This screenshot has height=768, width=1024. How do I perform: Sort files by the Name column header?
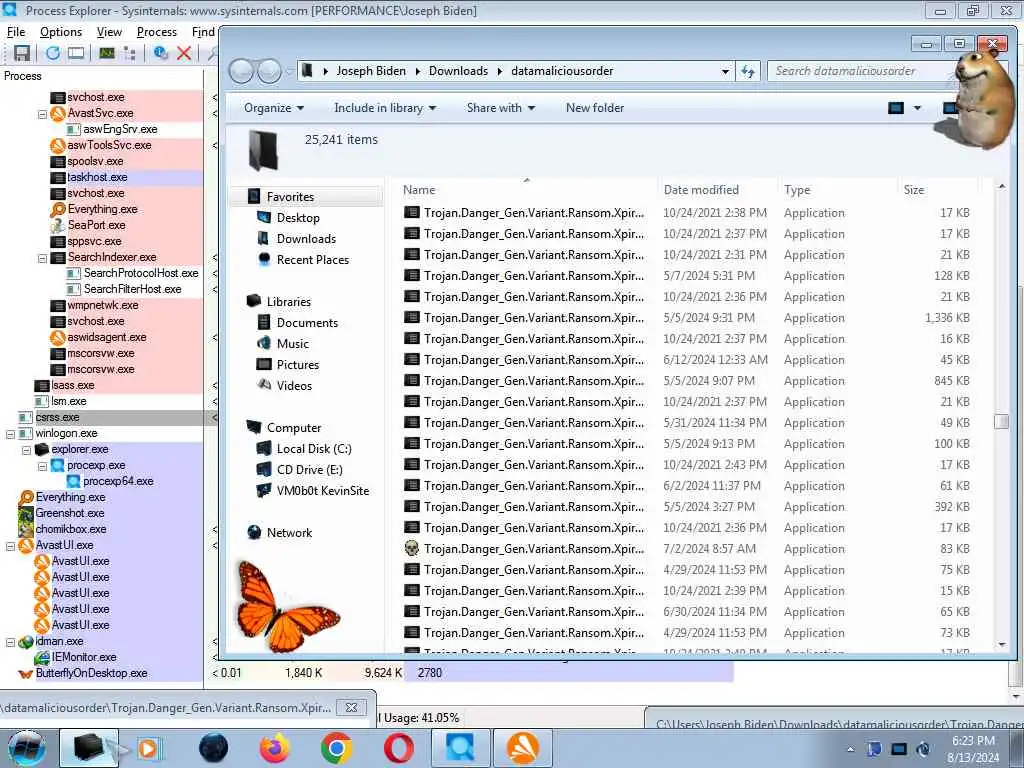526,190
